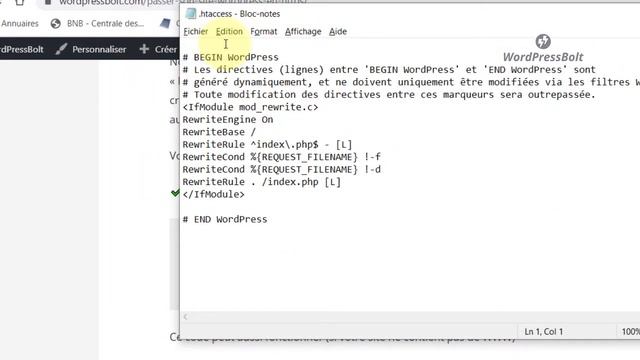Image resolution: width=640 pixels, height=360 pixels.
Task: Click the line 'RewriteRule ^index\.php$ - [L]'
Action: click(267, 144)
